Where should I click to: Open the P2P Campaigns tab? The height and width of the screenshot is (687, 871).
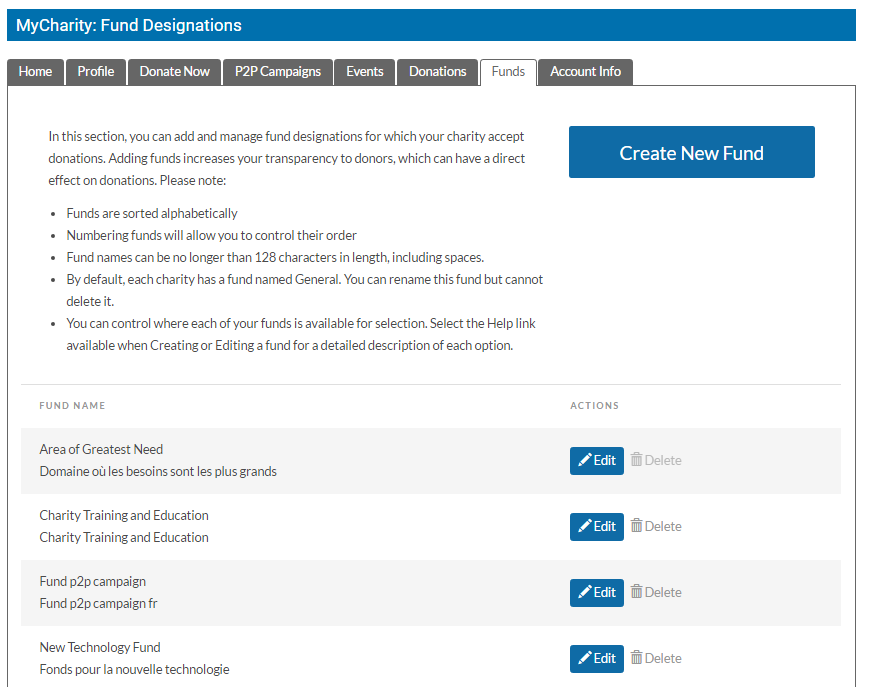(278, 72)
